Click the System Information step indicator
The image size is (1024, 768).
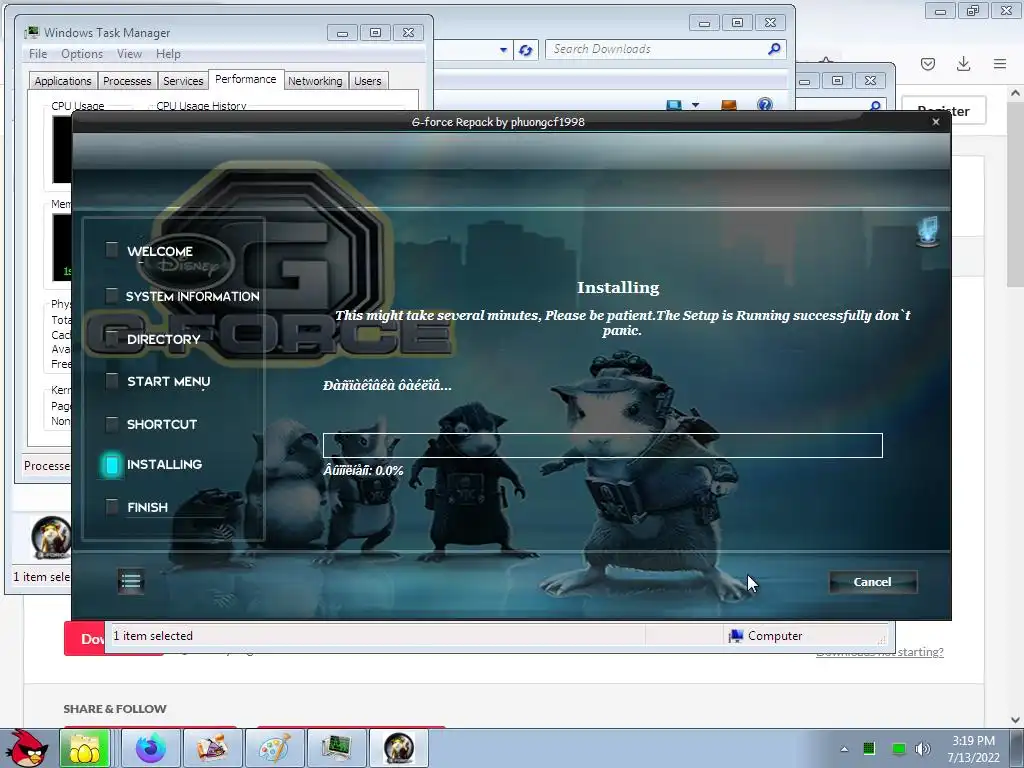click(112, 295)
